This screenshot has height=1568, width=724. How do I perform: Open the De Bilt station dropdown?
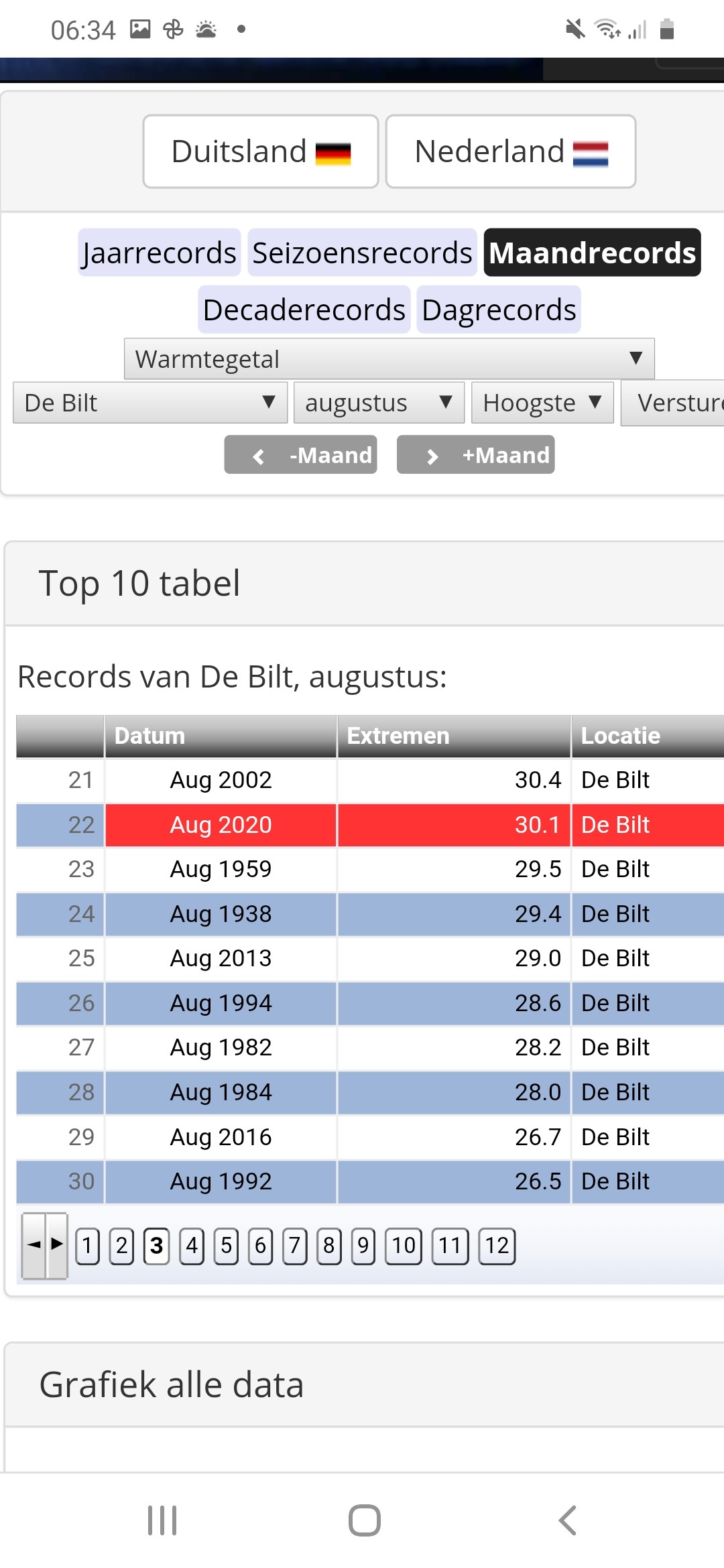(x=150, y=403)
